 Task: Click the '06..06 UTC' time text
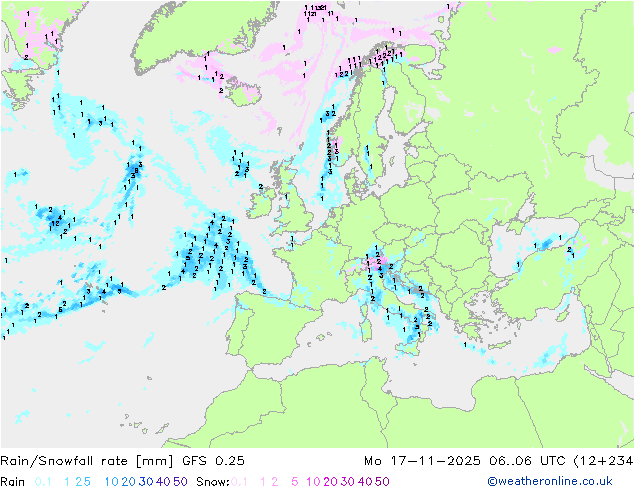click(x=527, y=461)
